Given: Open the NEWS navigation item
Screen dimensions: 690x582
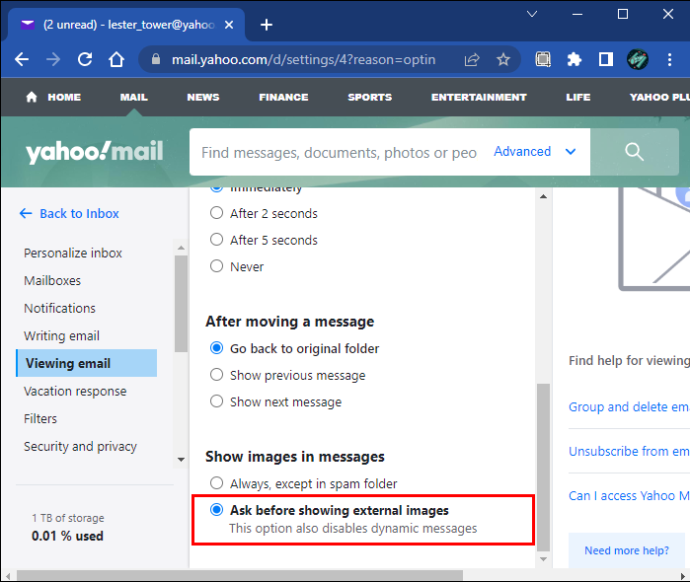Looking at the screenshot, I should [x=203, y=97].
